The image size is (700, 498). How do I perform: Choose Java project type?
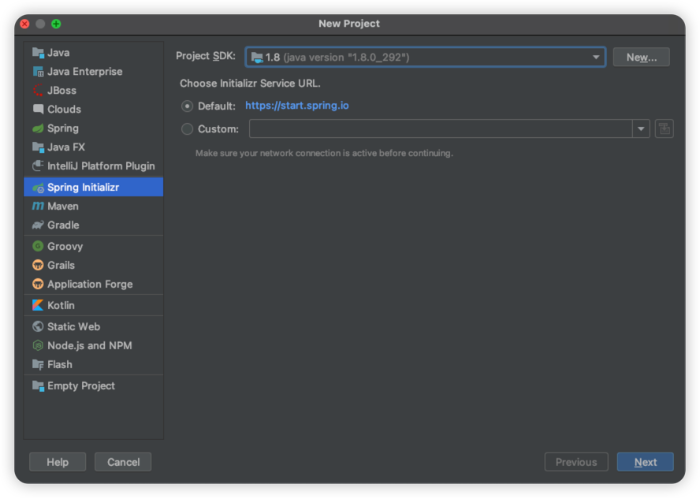(94, 53)
